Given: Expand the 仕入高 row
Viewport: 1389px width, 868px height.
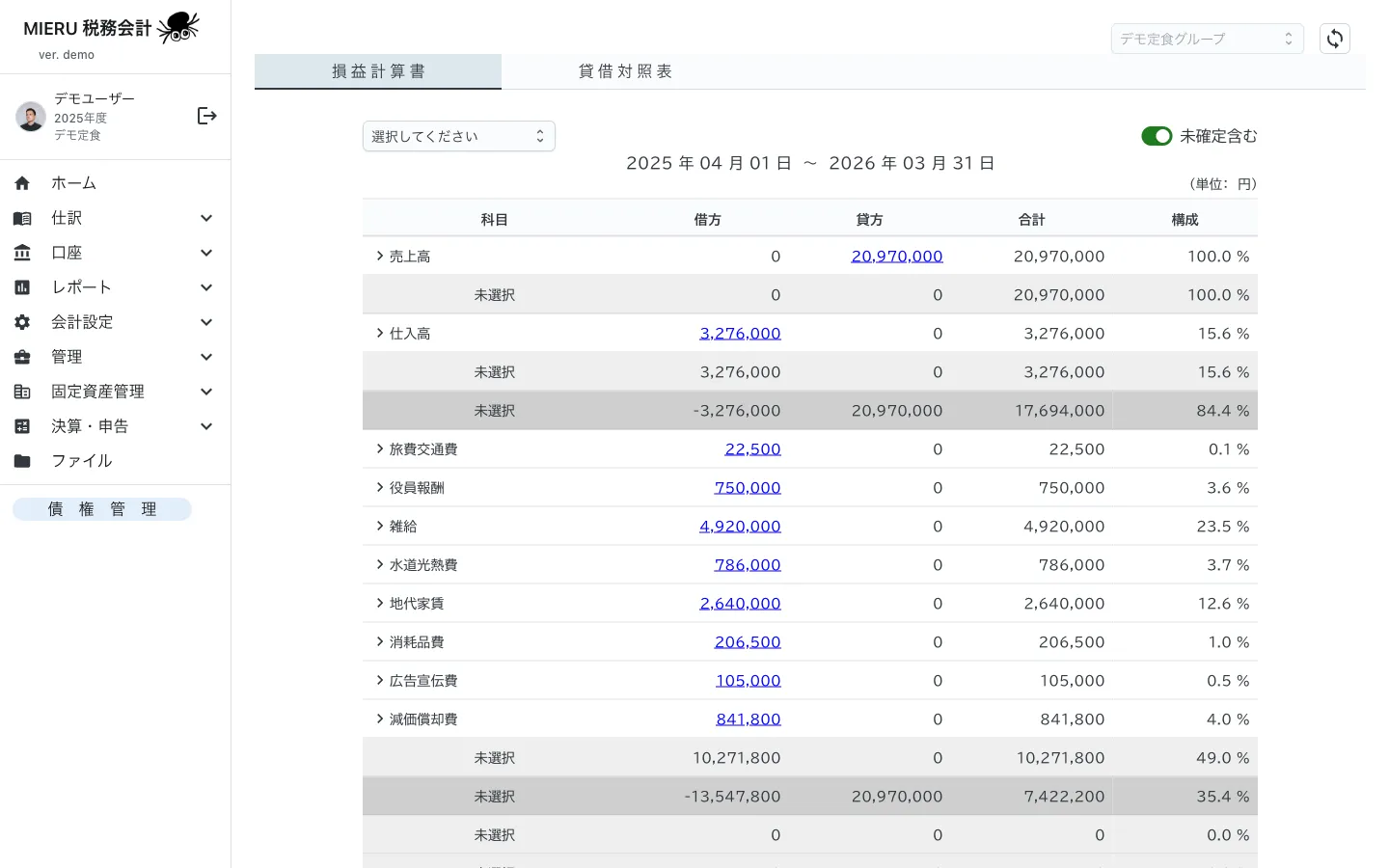Looking at the screenshot, I should click(380, 333).
